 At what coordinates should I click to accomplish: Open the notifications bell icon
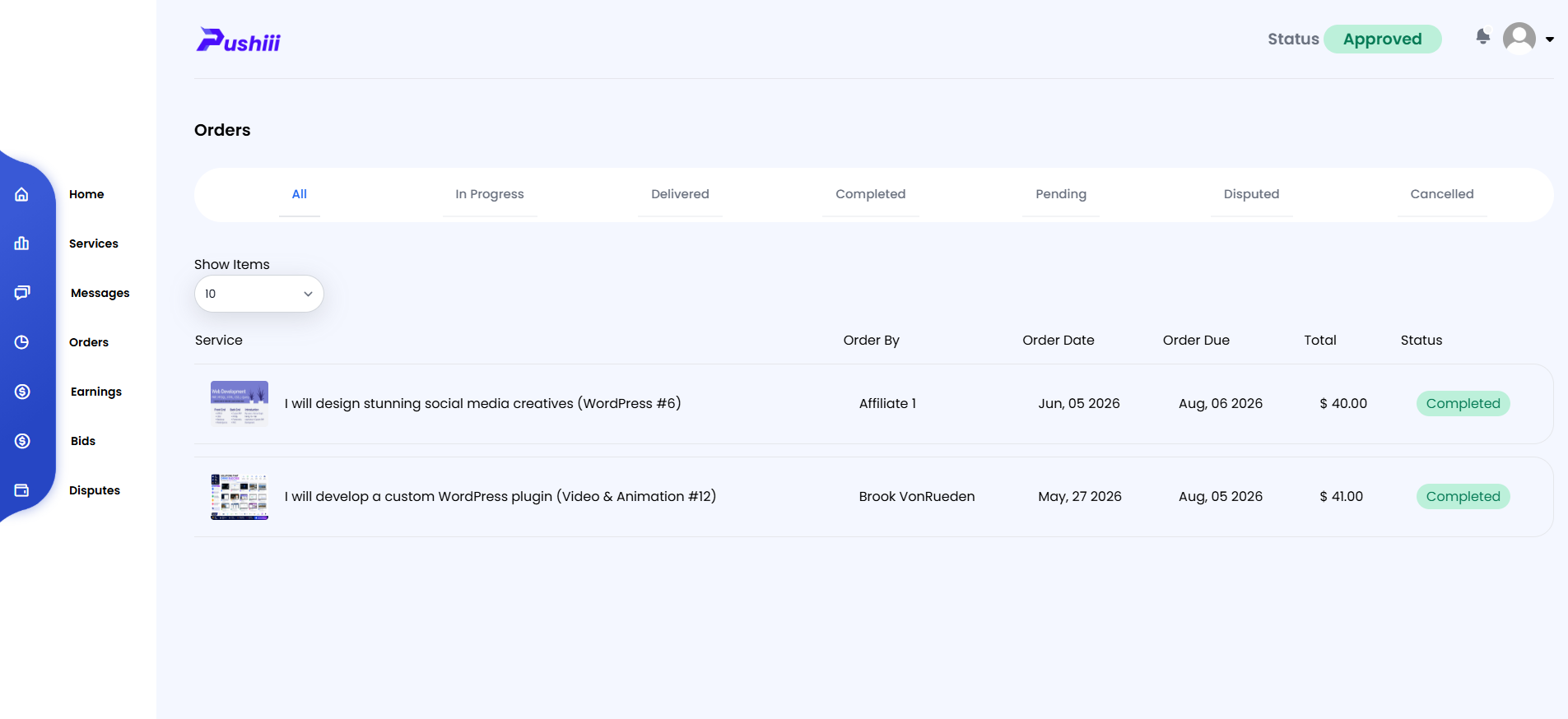1483,36
